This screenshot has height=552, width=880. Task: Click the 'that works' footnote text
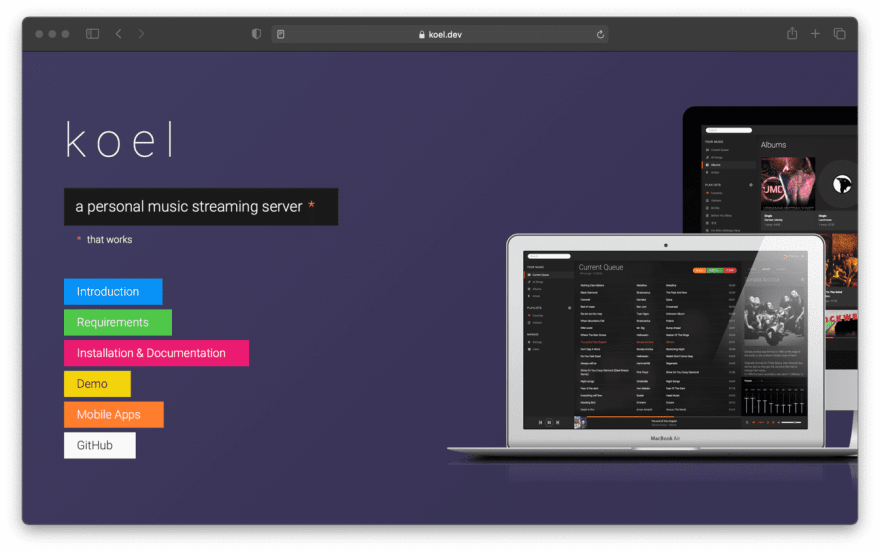coord(109,240)
